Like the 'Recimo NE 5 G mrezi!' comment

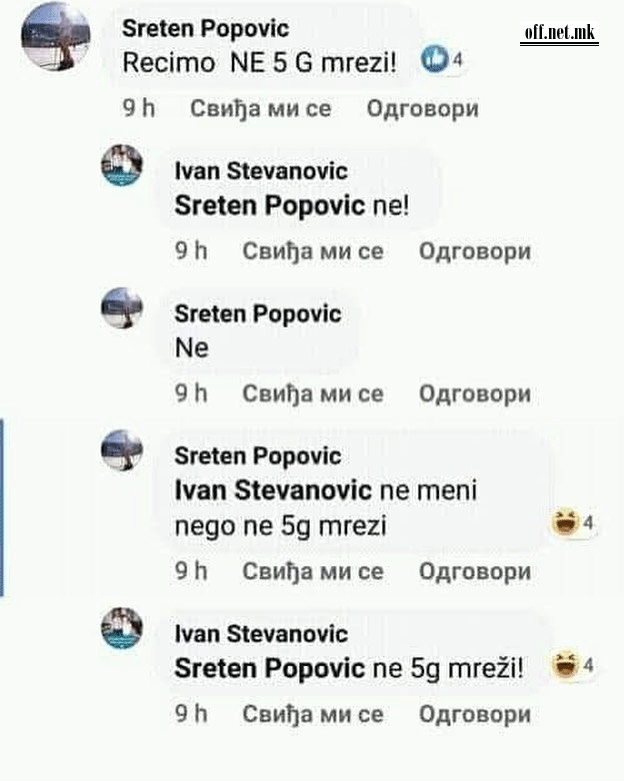click(x=260, y=109)
